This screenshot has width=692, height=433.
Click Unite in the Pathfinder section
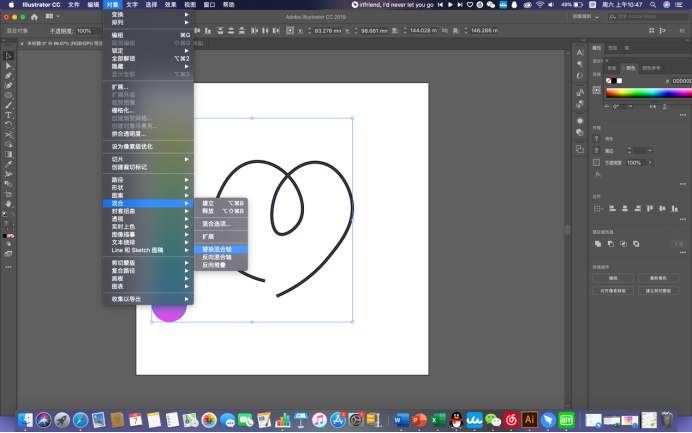tap(597, 242)
